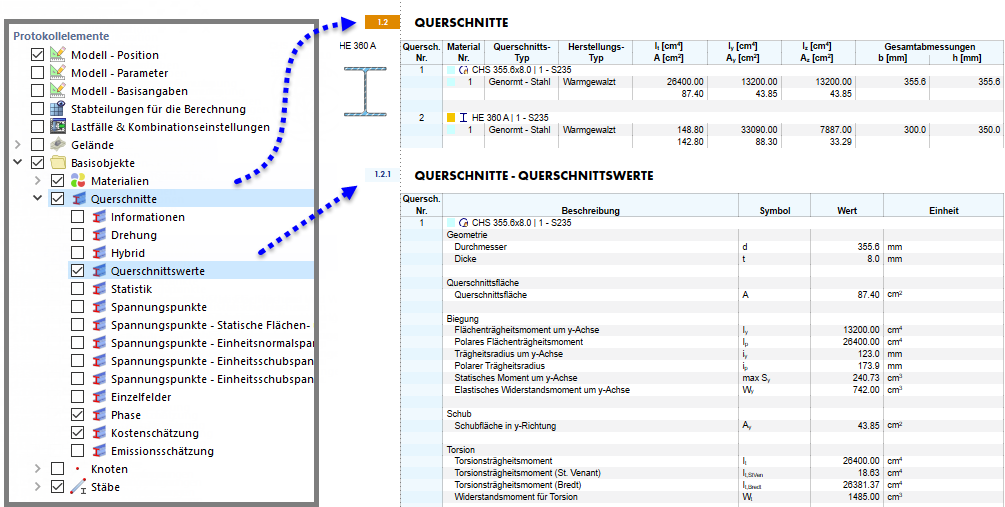Click the Phase section icon
This screenshot has width=1005, height=507.
[x=99, y=415]
